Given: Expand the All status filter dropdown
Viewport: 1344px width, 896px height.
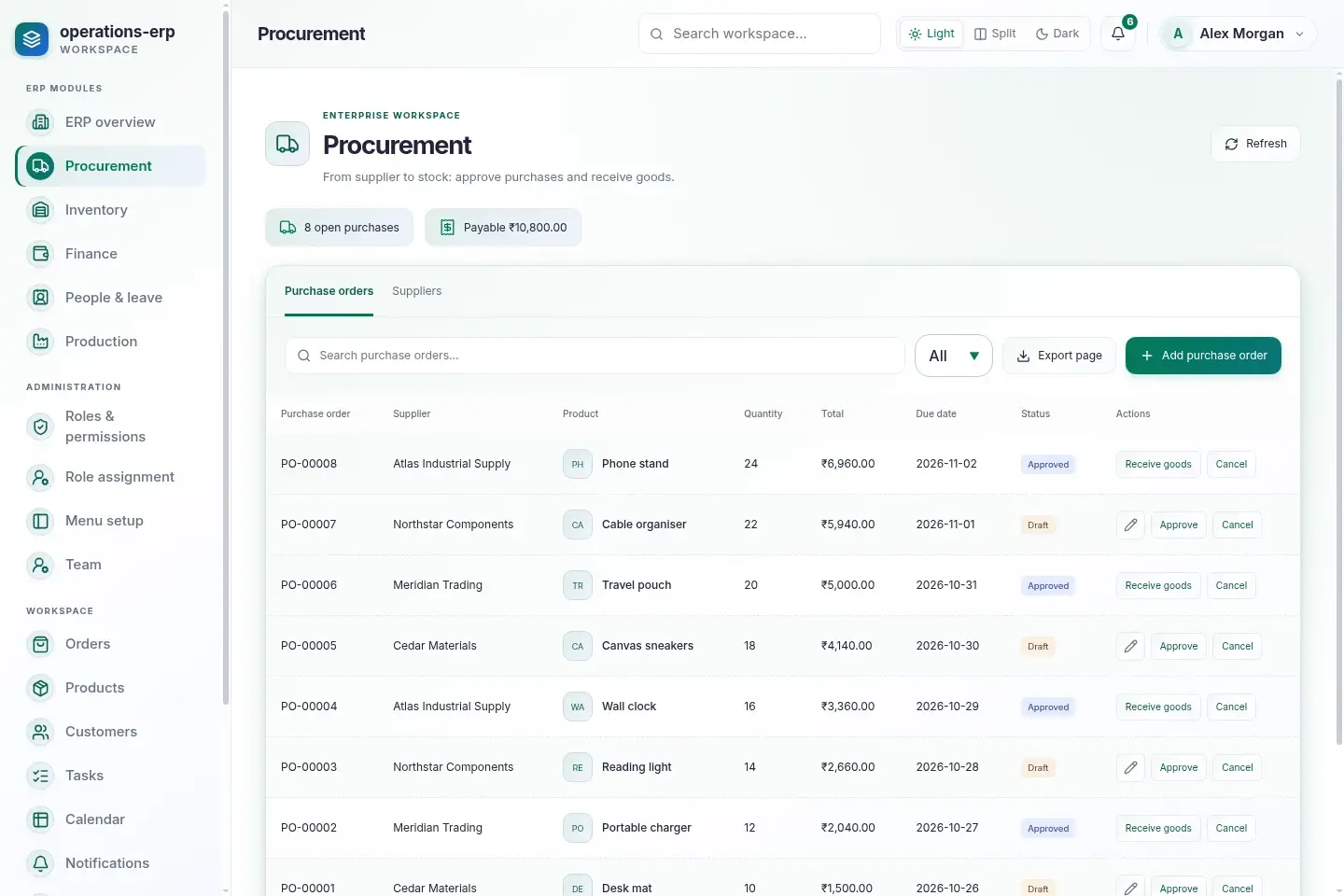Looking at the screenshot, I should (954, 356).
